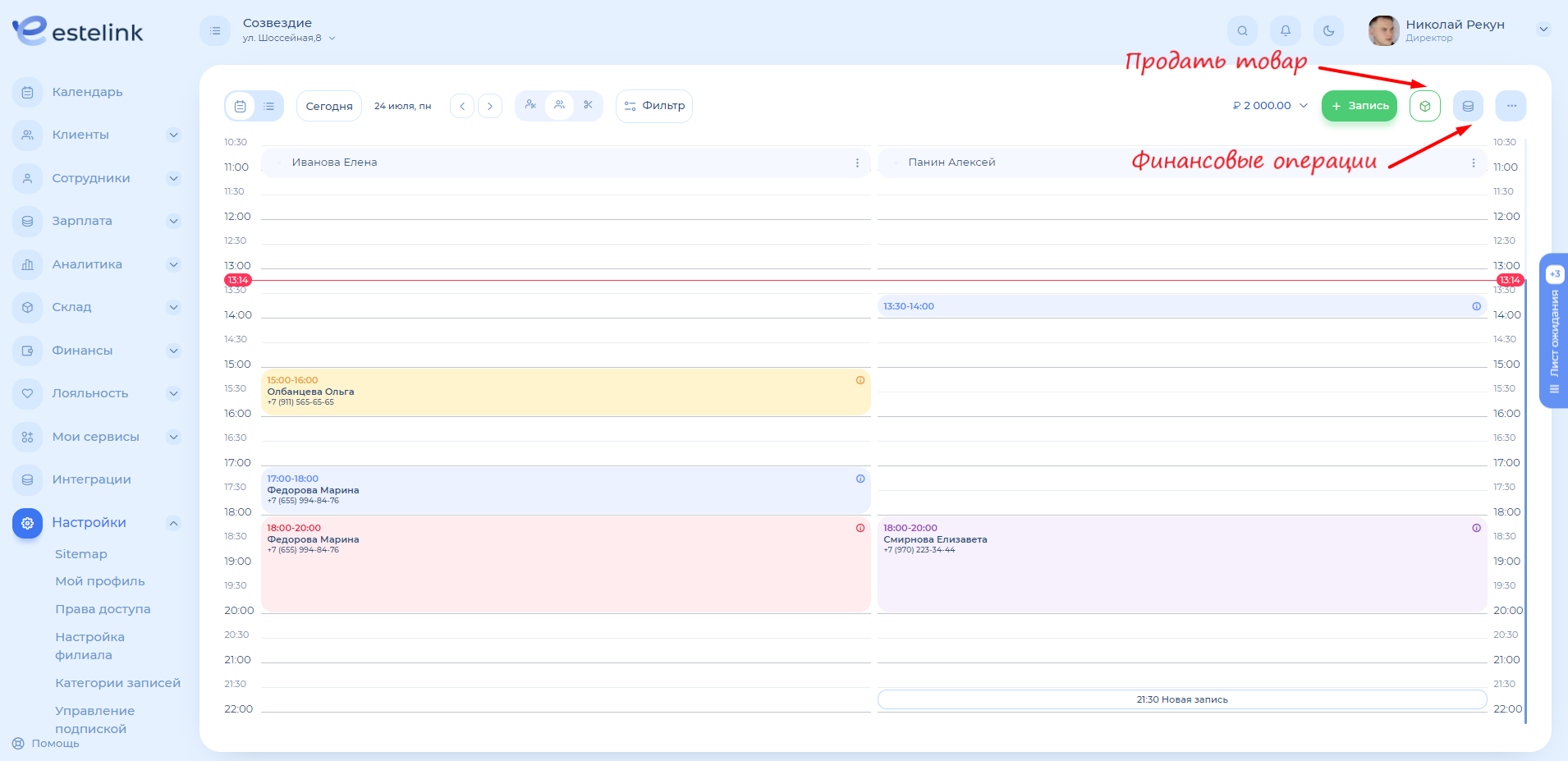
Task: Click the 13:14 current time marker
Action: [x=237, y=280]
